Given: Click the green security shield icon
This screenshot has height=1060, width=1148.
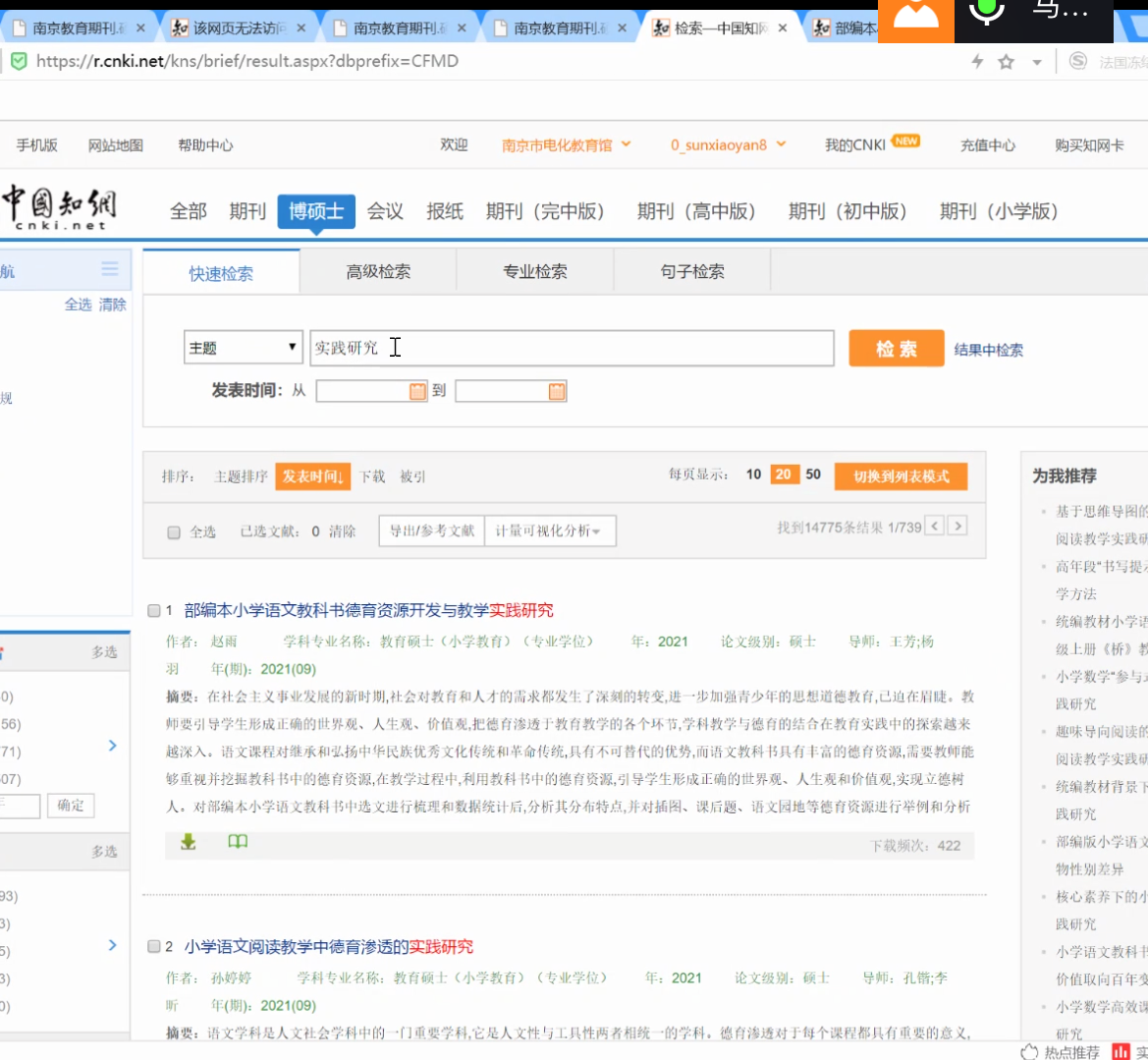Looking at the screenshot, I should point(19,61).
